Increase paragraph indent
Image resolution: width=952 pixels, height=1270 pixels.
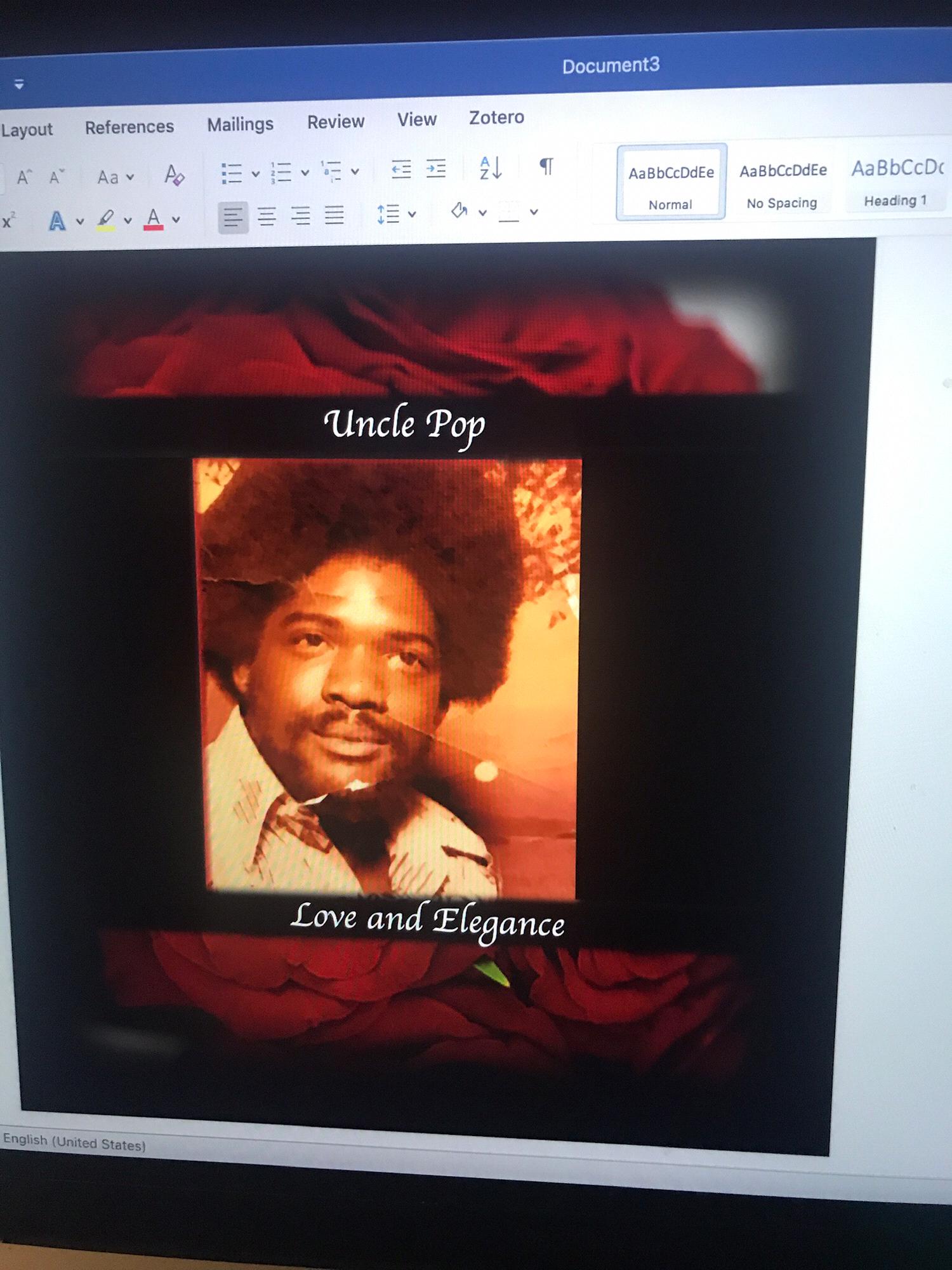pyautogui.click(x=435, y=168)
